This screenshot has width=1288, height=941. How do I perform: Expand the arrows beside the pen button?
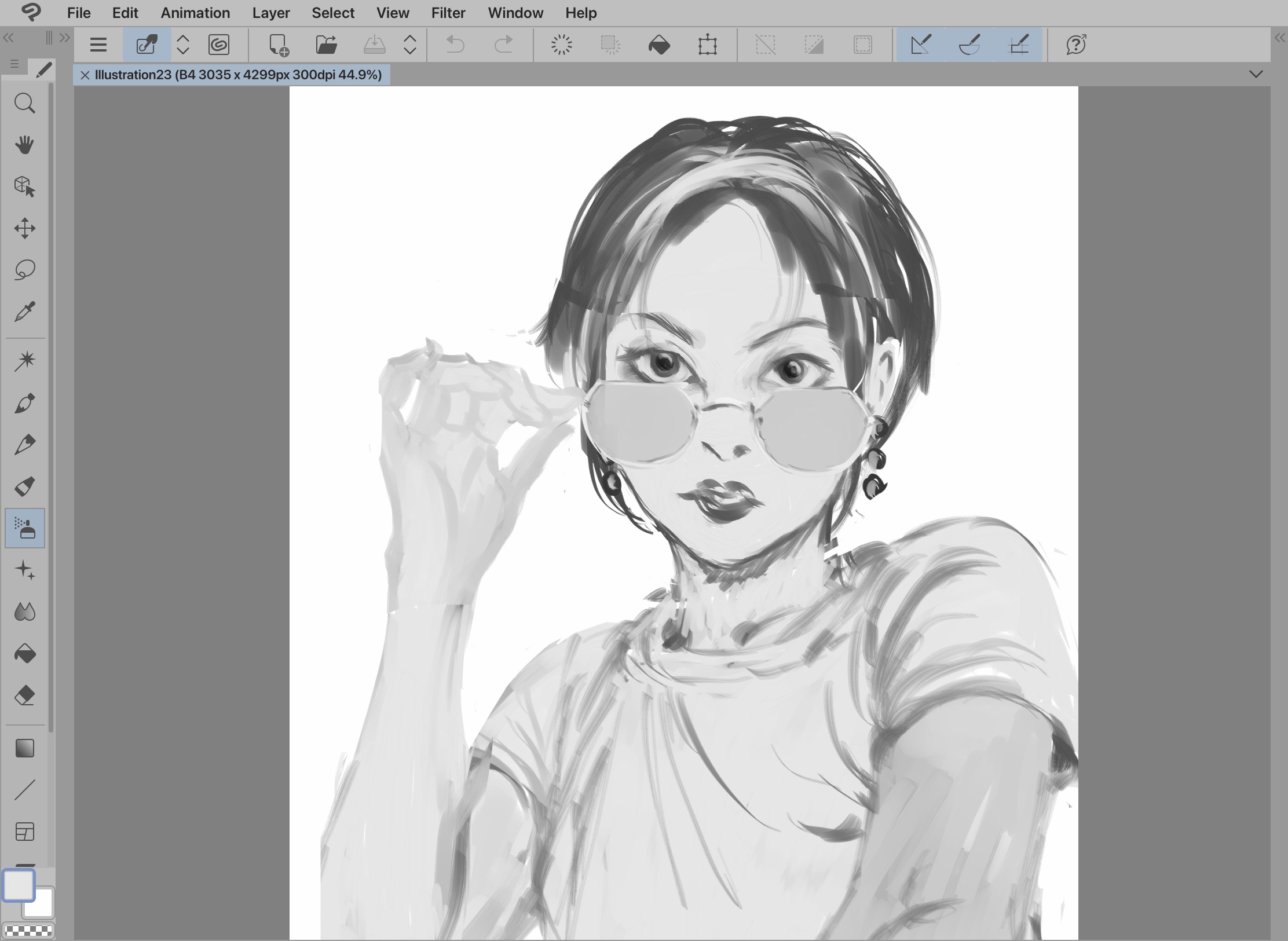(183, 45)
